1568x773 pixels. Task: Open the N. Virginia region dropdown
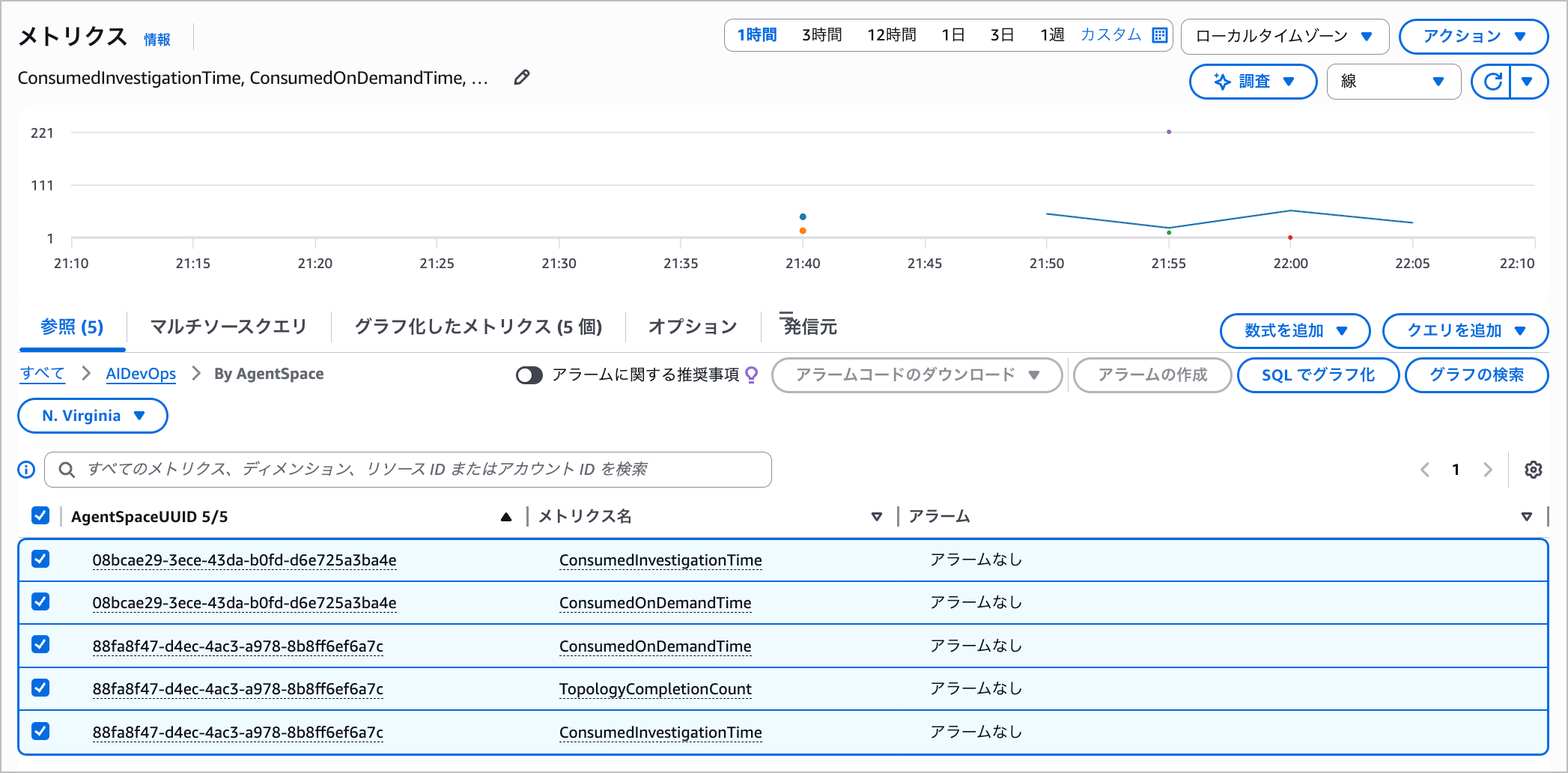(x=92, y=416)
